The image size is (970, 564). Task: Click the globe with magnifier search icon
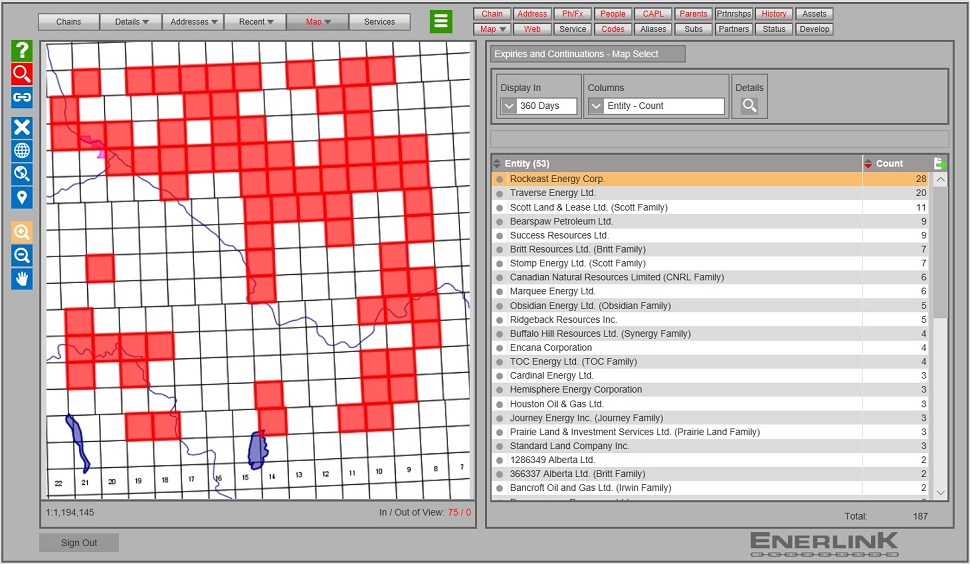[x=22, y=174]
